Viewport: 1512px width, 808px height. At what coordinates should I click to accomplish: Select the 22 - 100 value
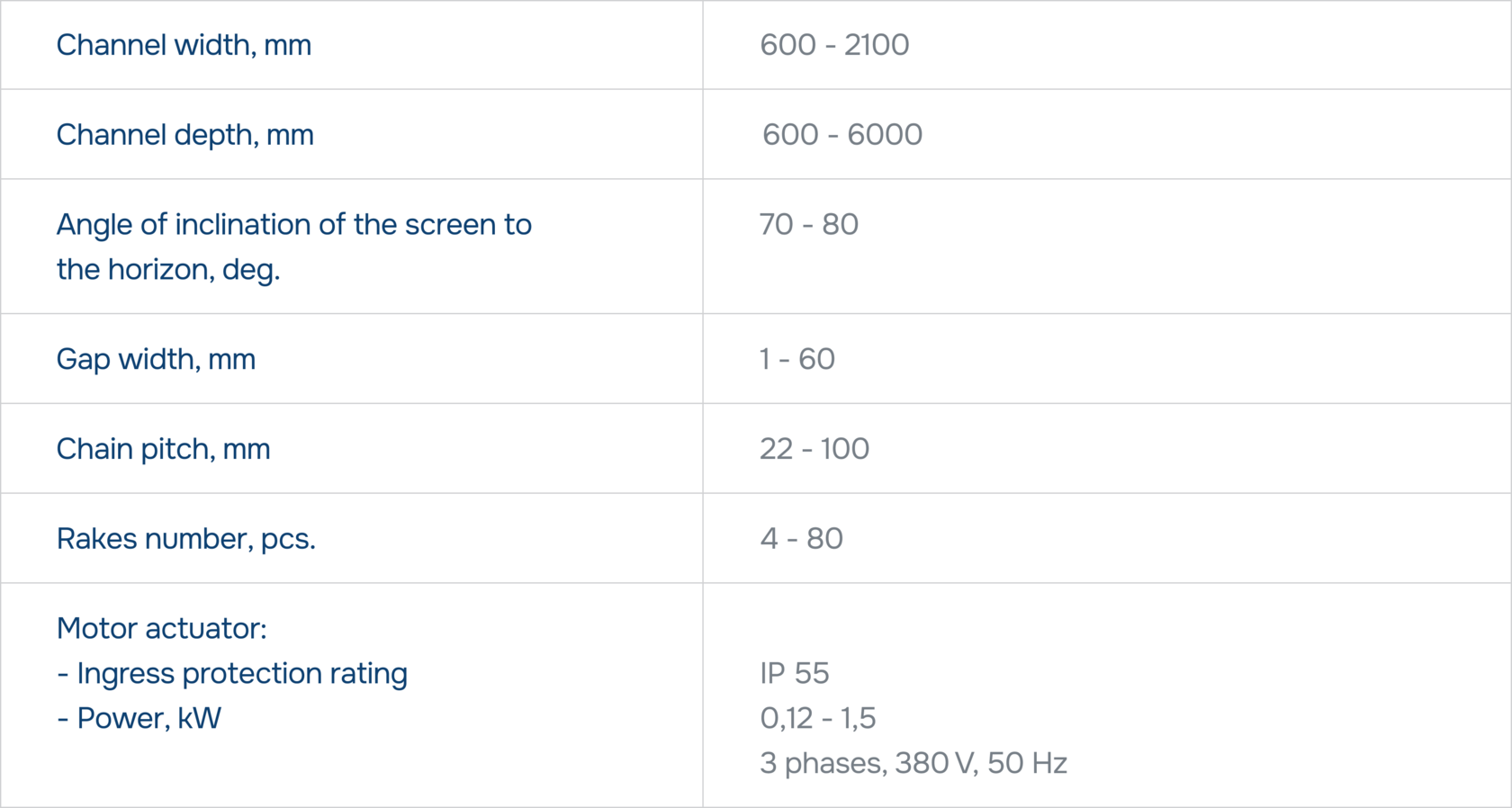click(x=814, y=449)
